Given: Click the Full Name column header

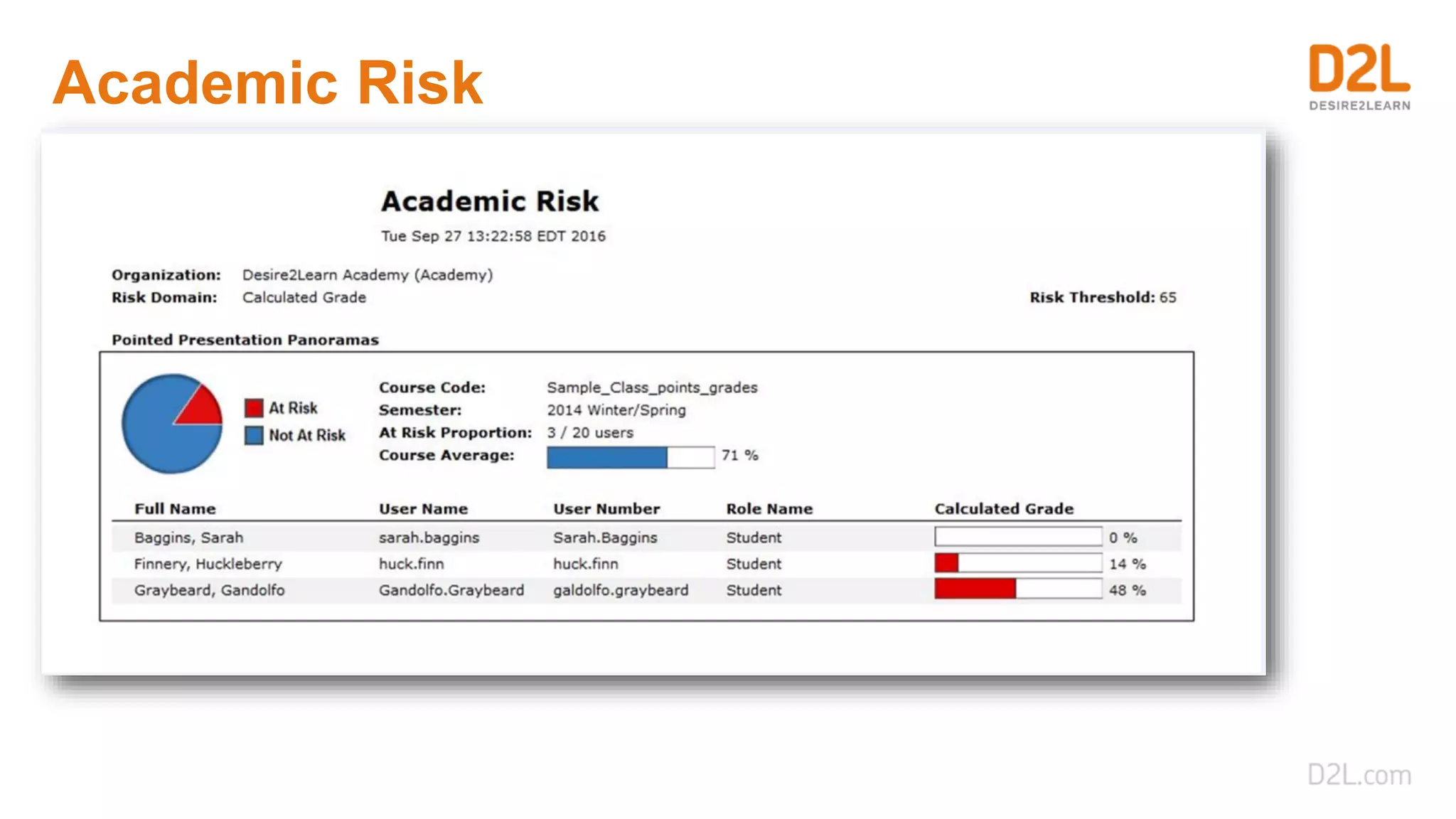Looking at the screenshot, I should tap(175, 509).
